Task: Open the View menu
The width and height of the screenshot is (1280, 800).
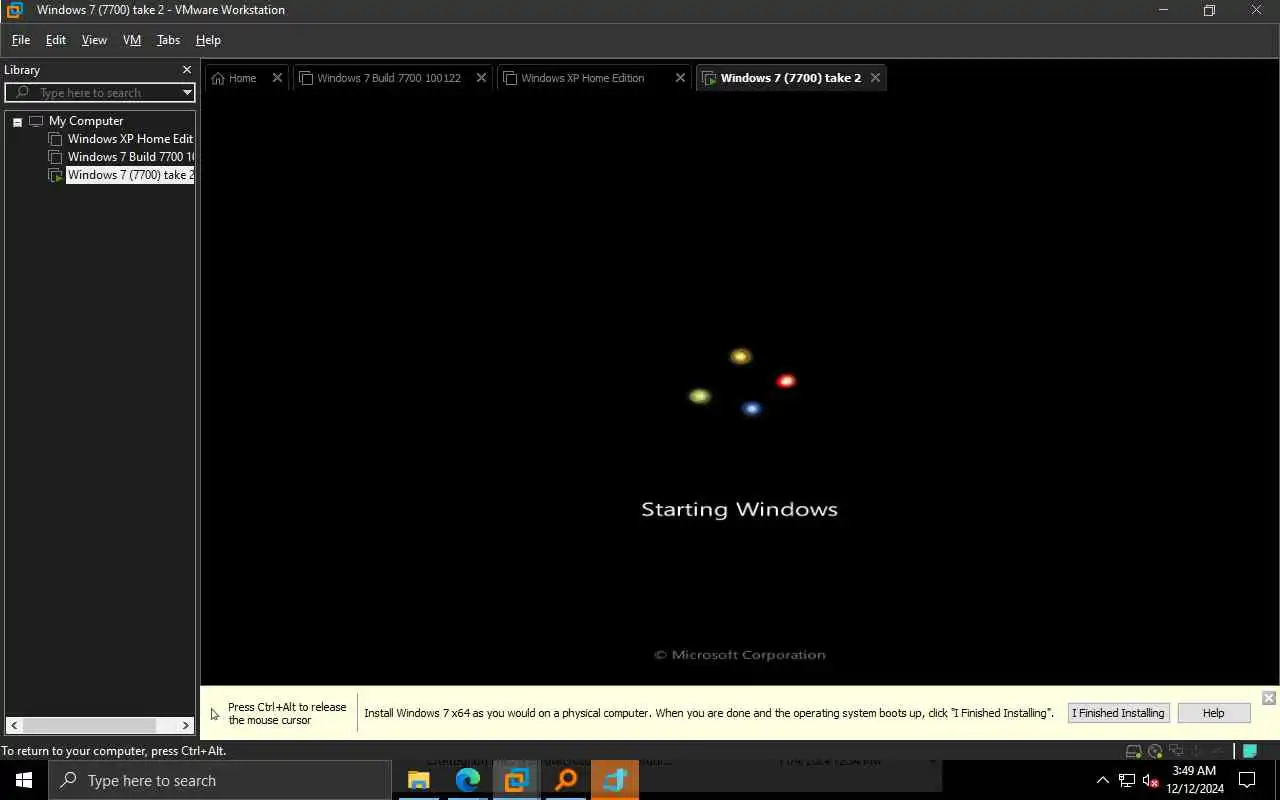Action: [x=94, y=40]
